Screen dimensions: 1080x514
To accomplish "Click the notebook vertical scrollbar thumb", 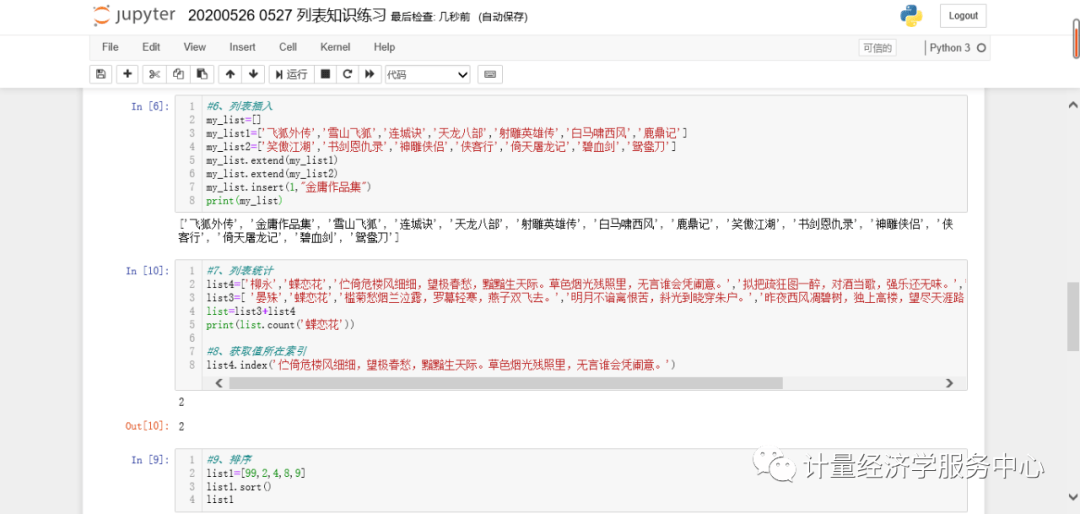I will click(1072, 316).
